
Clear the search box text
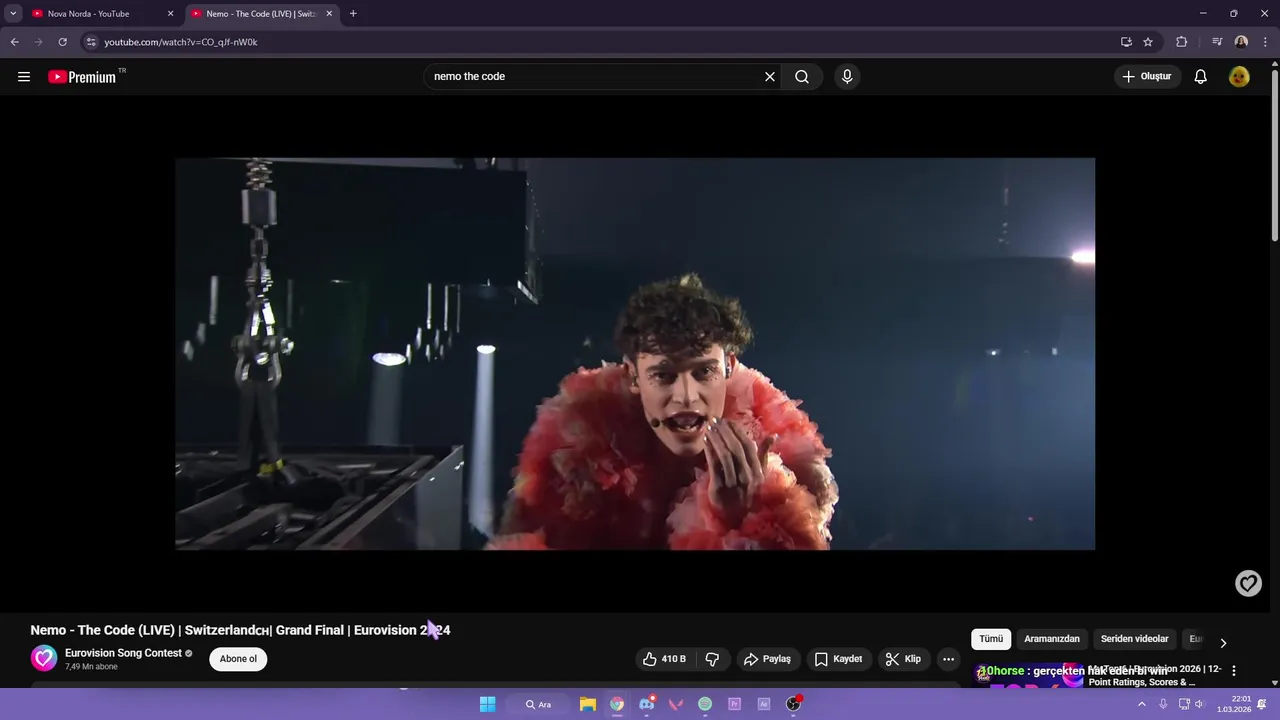[x=770, y=77]
